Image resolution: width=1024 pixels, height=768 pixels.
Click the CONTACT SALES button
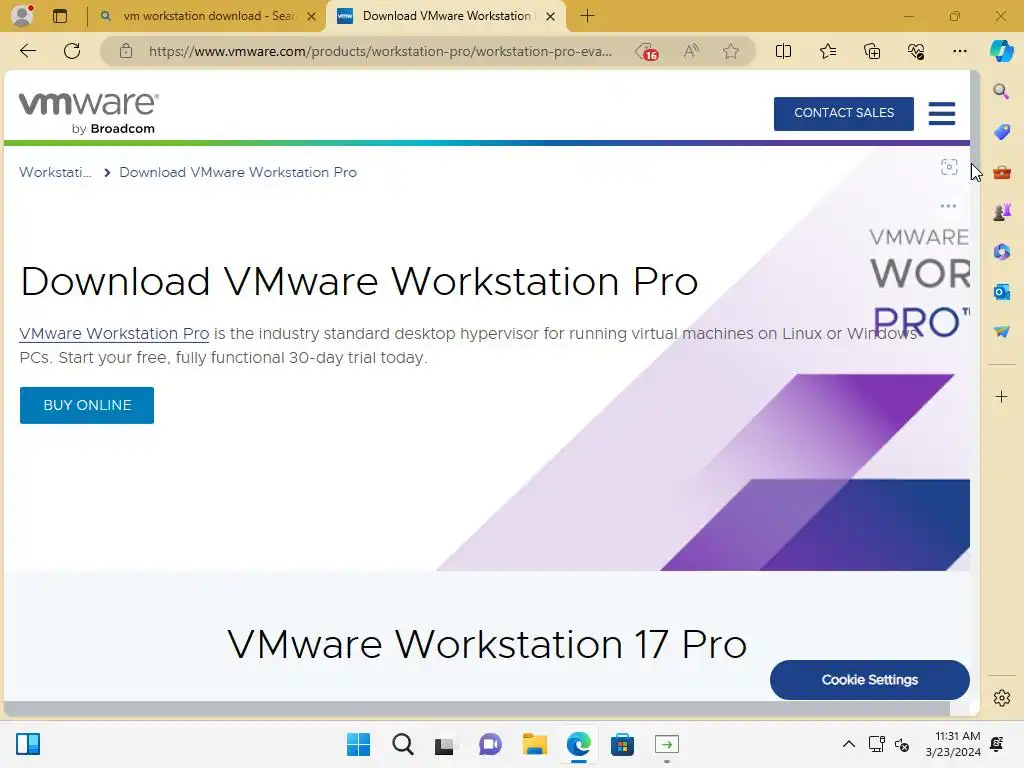point(844,113)
